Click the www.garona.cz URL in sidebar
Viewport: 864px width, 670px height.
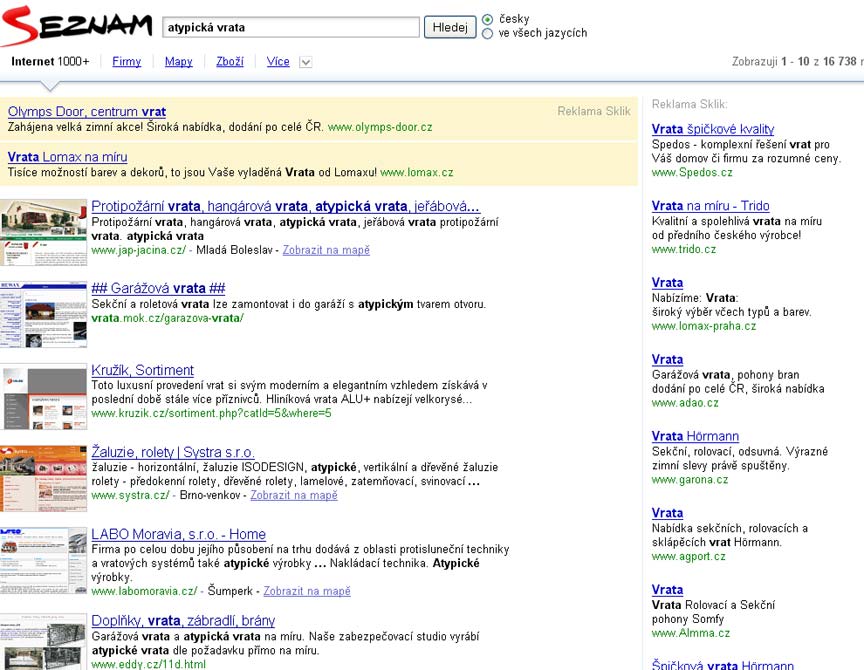690,480
